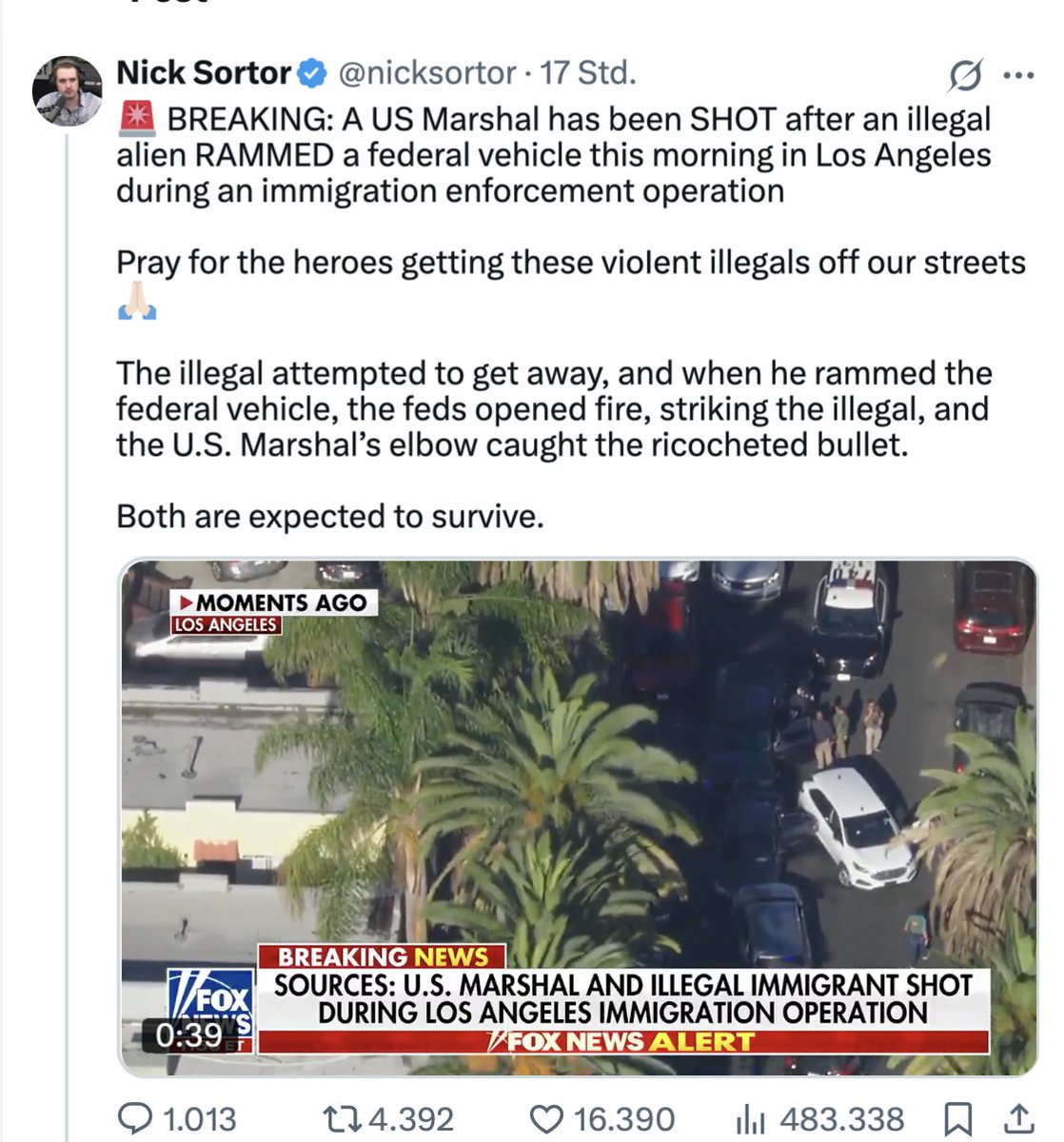Screen dimensions: 1064x1142
Task: Click the 17 Std. timestamp
Action: coord(588,73)
